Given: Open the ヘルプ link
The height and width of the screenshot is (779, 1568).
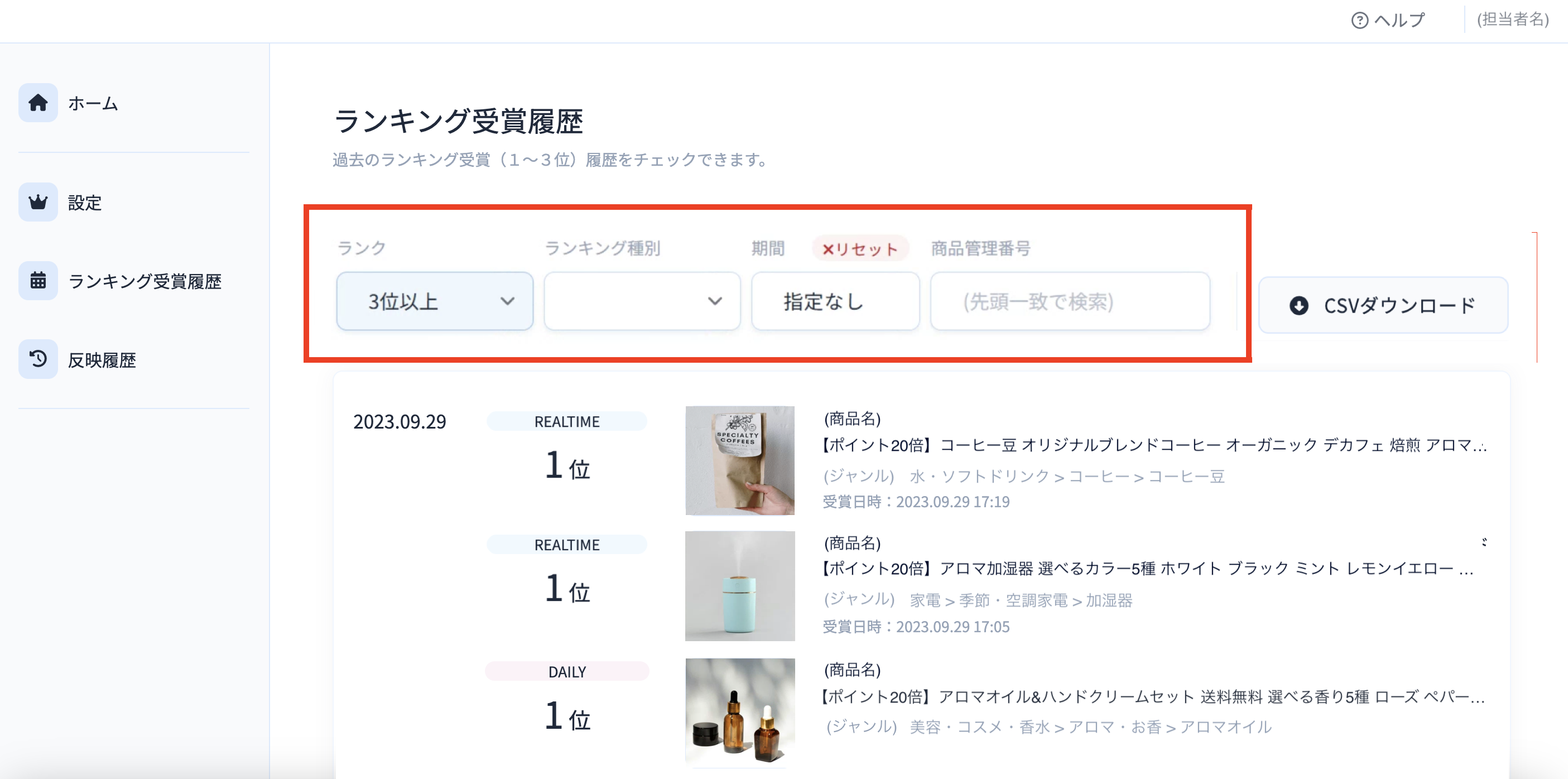Looking at the screenshot, I should pos(1388,20).
